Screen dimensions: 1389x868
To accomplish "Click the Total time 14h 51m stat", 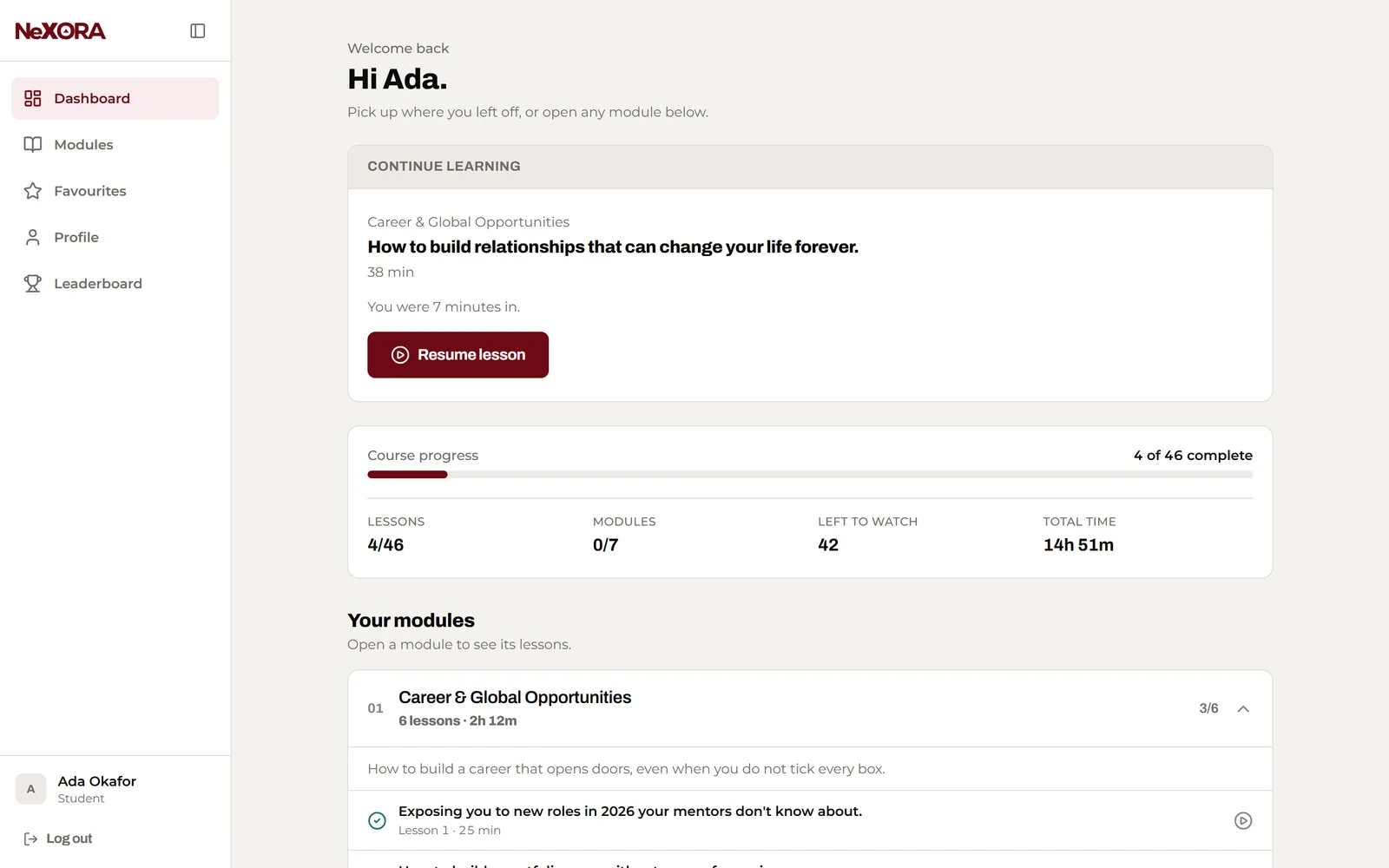I will [1079, 534].
